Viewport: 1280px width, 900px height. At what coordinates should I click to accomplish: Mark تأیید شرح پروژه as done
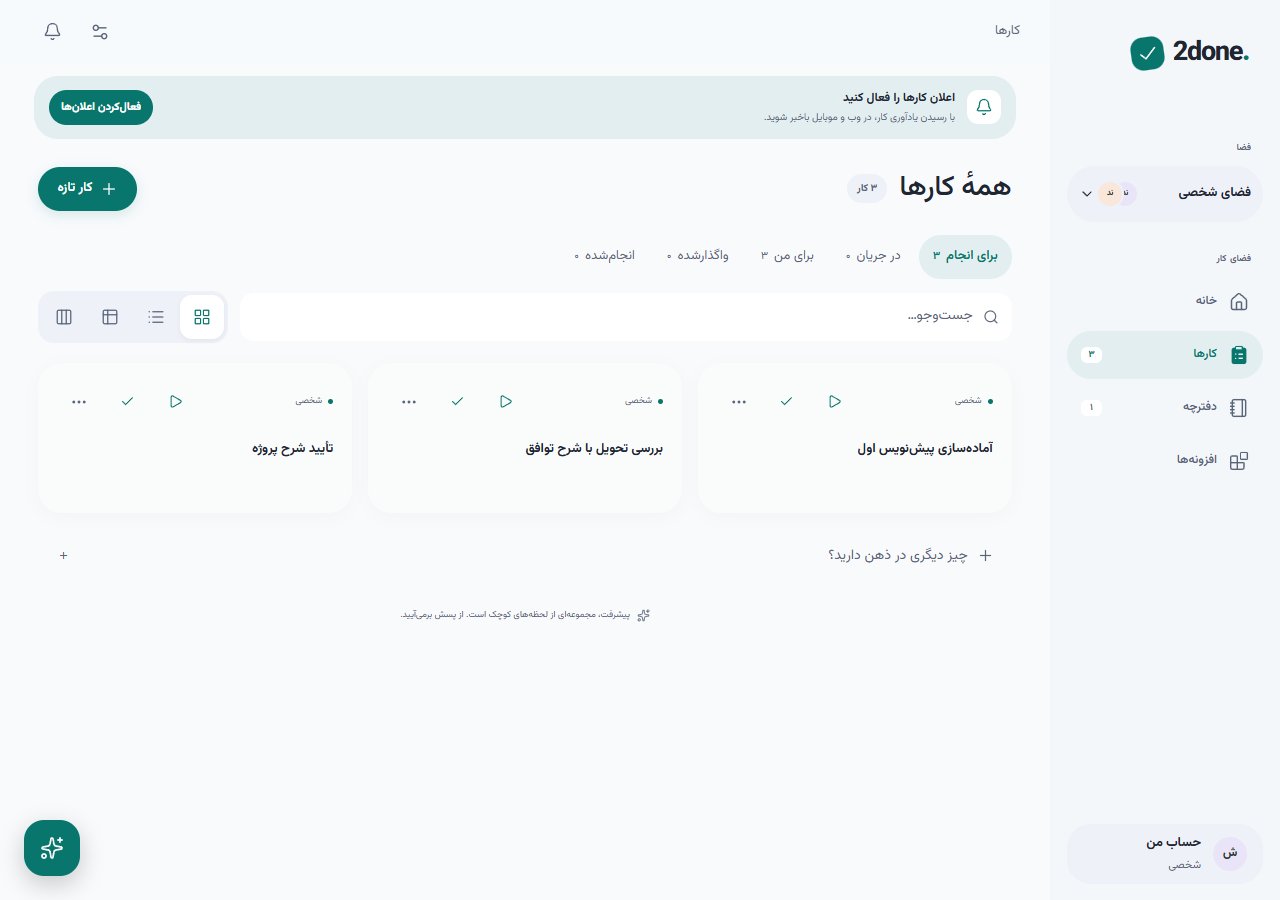point(127,401)
